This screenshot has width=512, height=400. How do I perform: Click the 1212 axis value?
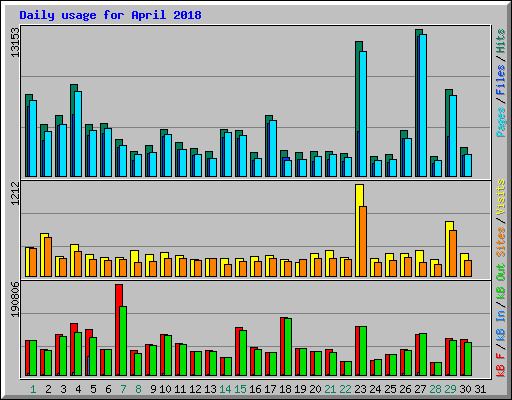coord(15,194)
